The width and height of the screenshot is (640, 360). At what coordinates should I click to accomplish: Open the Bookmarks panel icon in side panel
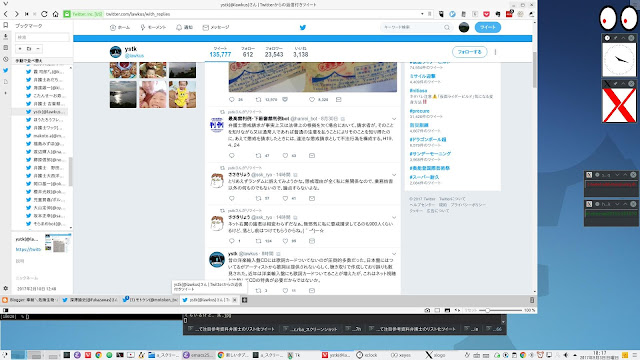tap(6, 25)
